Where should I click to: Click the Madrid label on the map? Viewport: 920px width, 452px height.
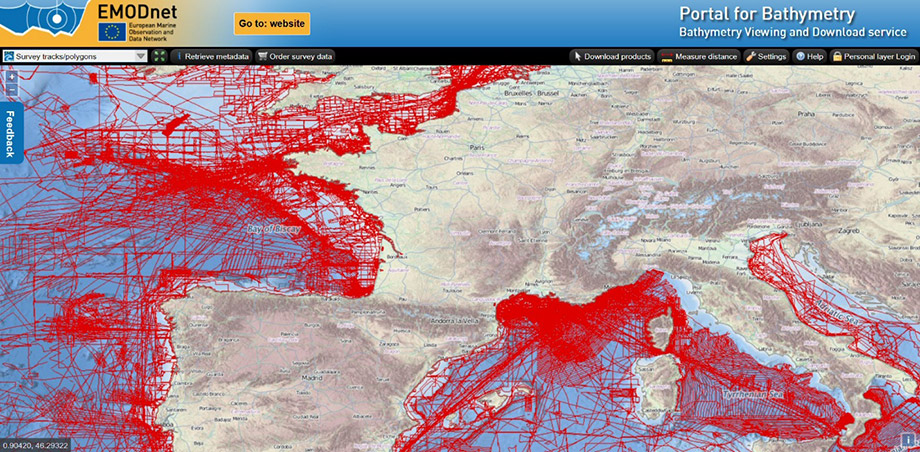pyautogui.click(x=312, y=377)
